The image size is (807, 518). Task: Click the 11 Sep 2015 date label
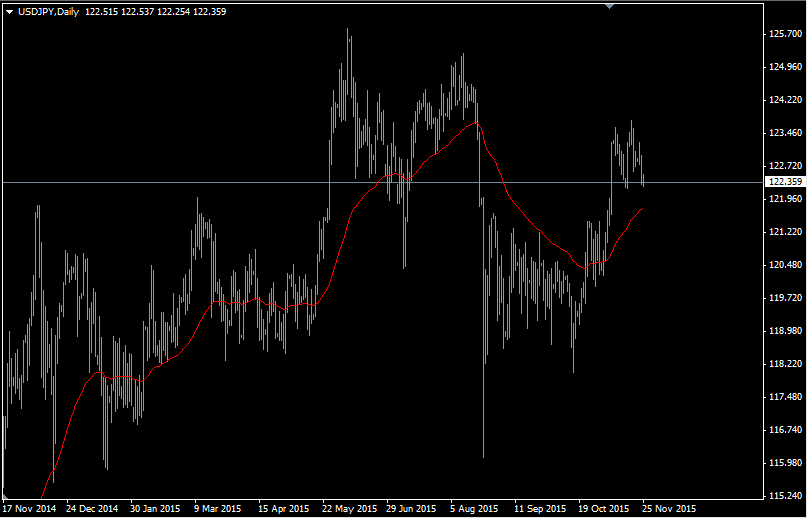click(x=540, y=509)
